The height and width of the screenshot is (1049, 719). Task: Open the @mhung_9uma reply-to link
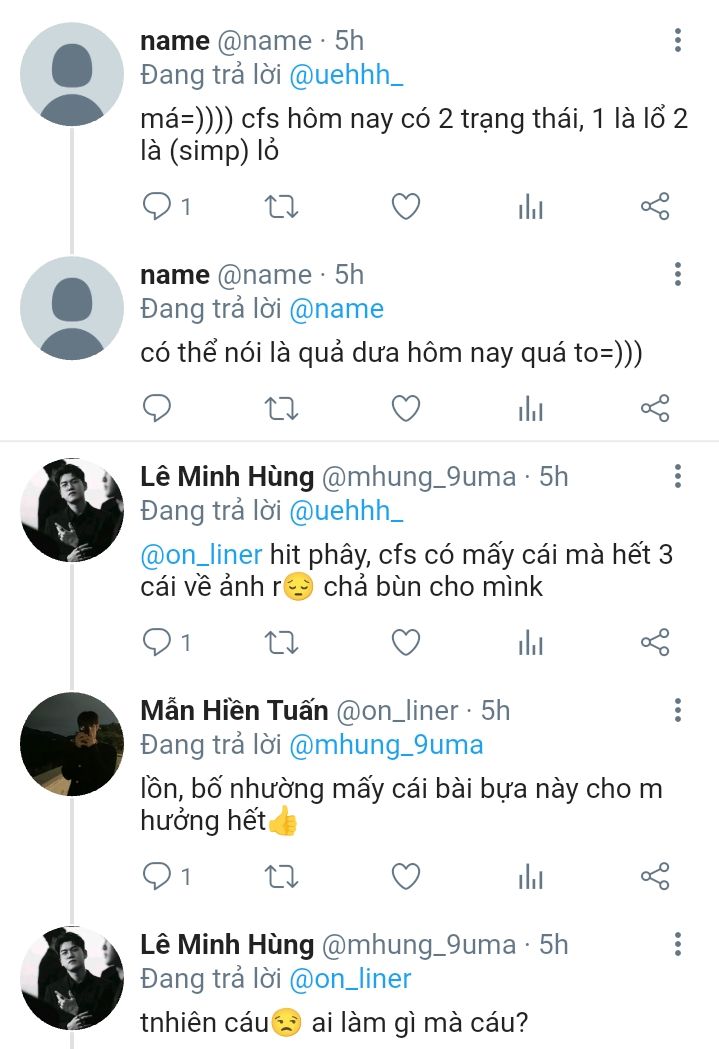coord(386,745)
